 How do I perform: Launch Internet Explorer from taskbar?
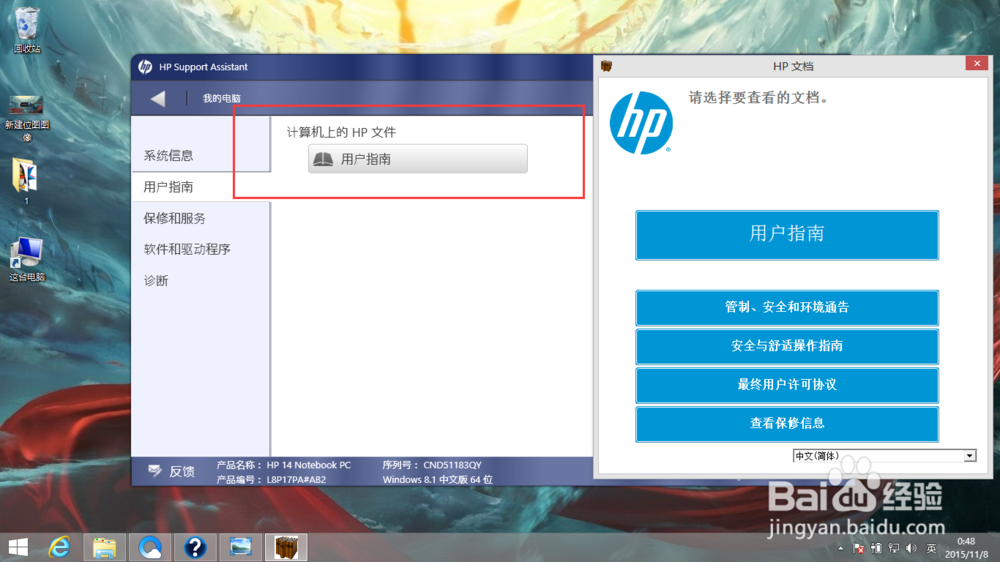pos(60,547)
